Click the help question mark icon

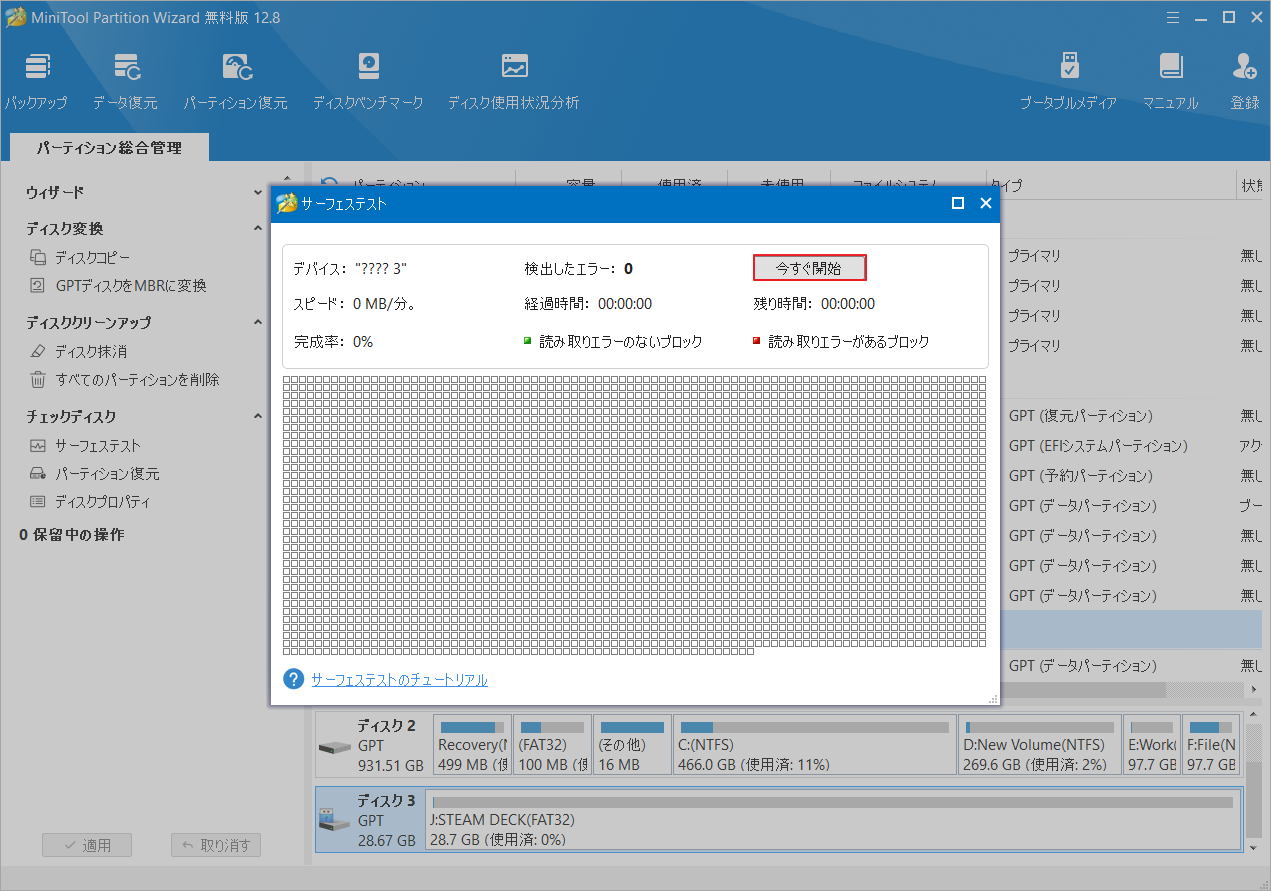pyautogui.click(x=294, y=679)
